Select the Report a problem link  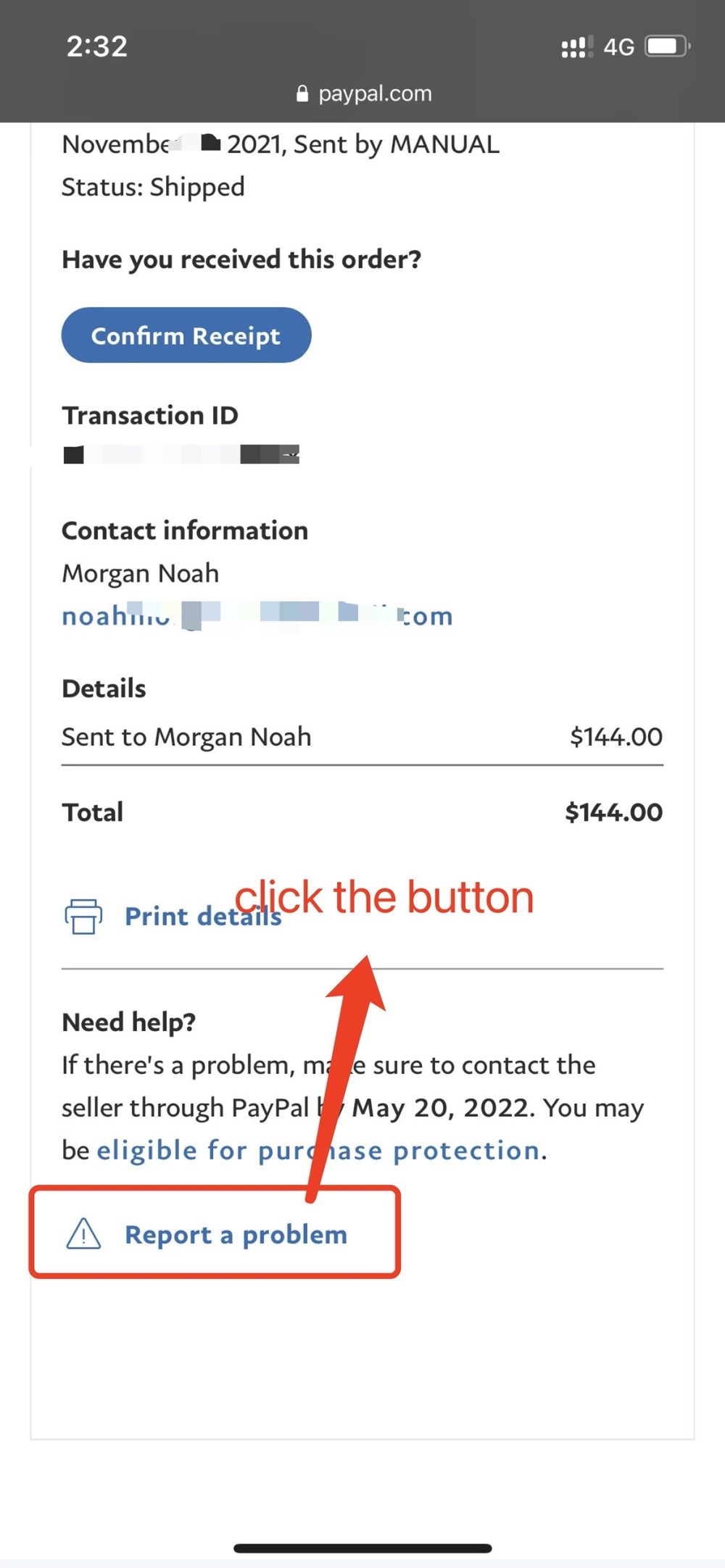pos(236,1235)
